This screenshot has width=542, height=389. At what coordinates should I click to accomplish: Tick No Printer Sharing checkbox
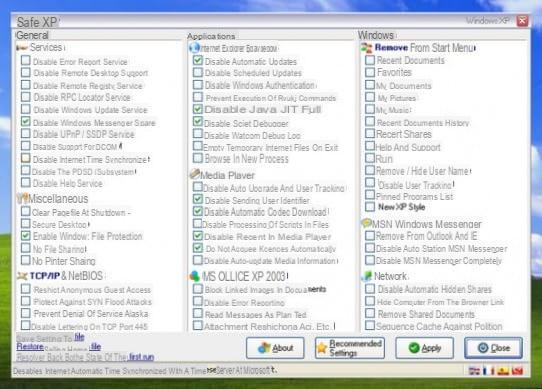pos(26,260)
